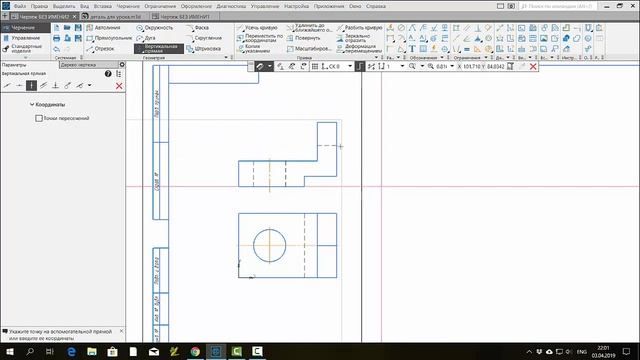Expand the Ограничения group arrow

486,58
